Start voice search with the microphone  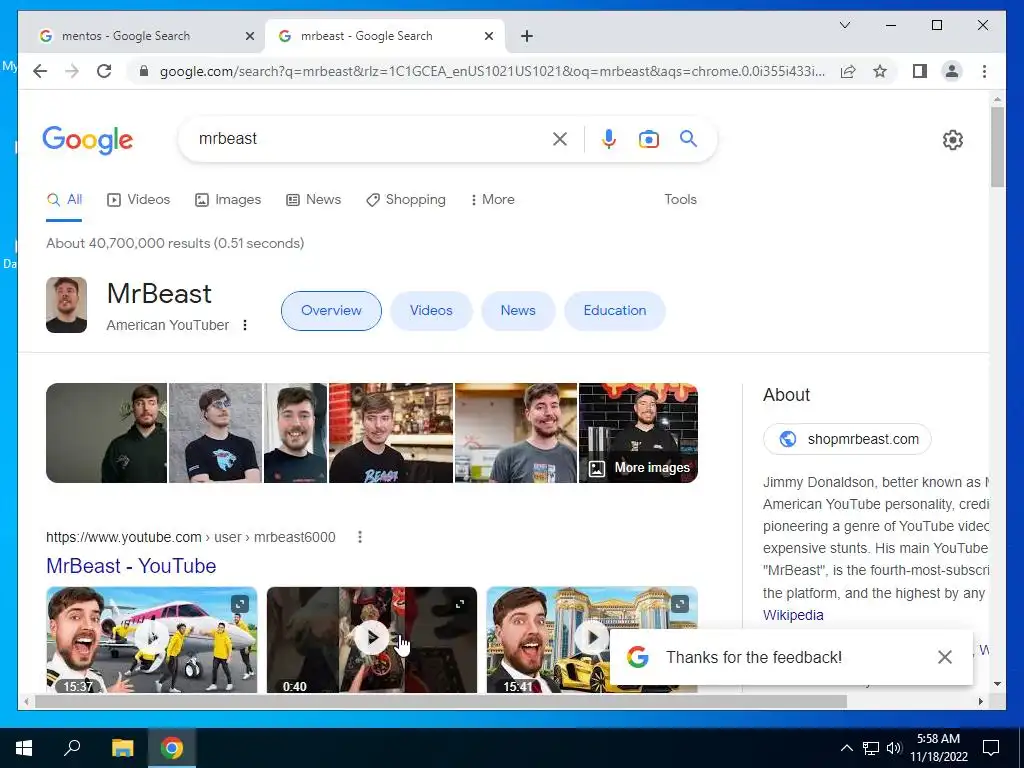[609, 138]
